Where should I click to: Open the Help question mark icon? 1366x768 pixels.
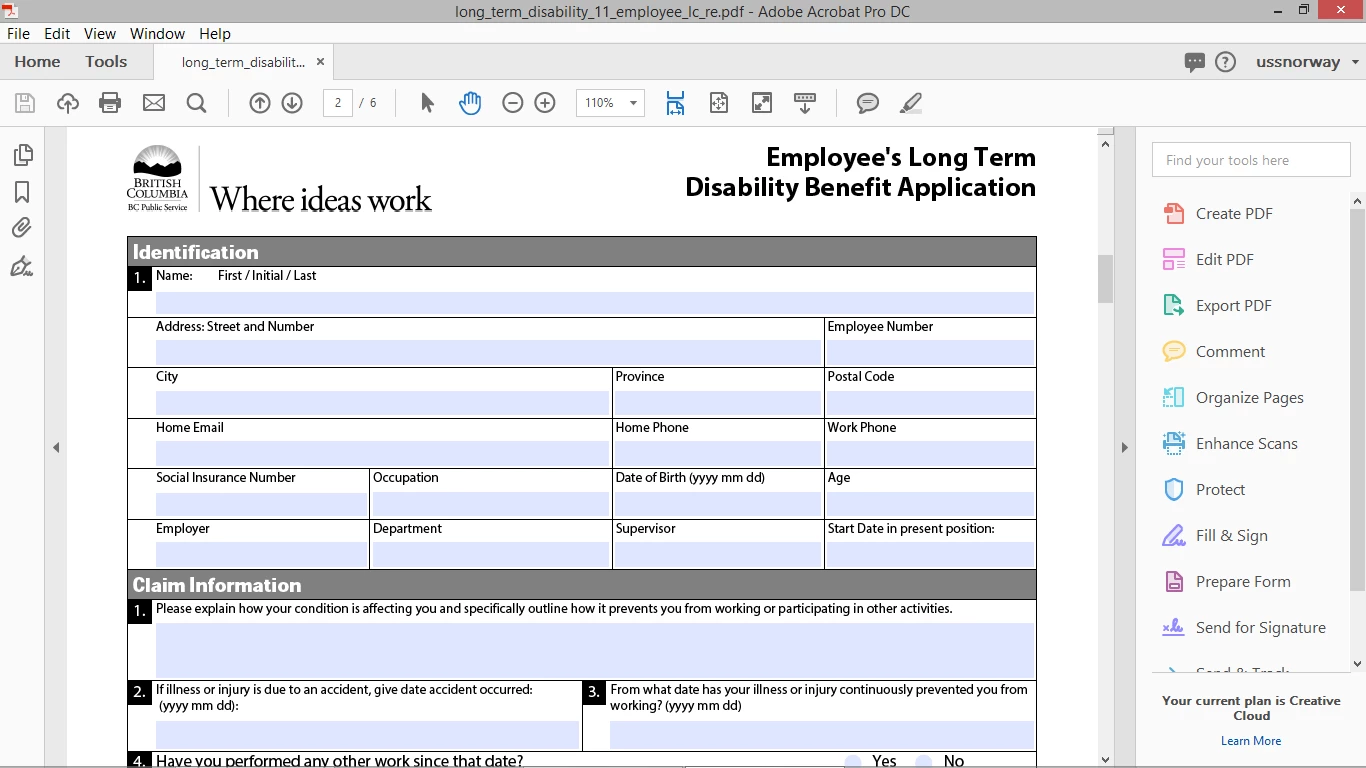pos(1225,62)
